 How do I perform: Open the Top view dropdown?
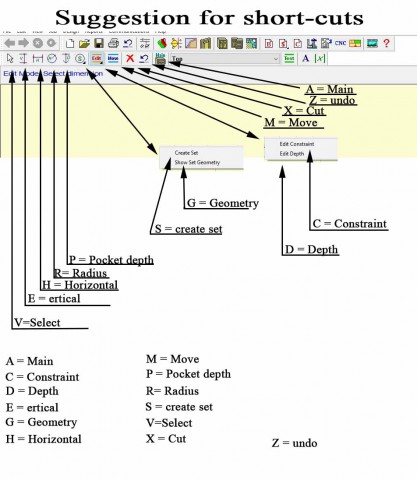(x=225, y=59)
